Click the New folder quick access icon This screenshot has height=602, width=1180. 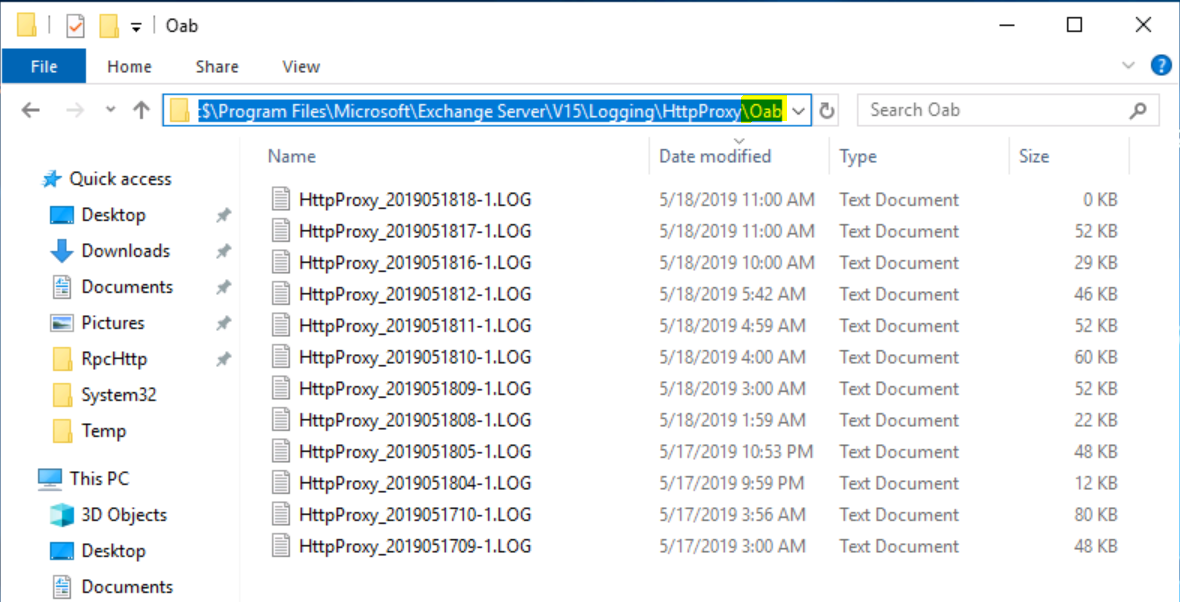[x=109, y=26]
